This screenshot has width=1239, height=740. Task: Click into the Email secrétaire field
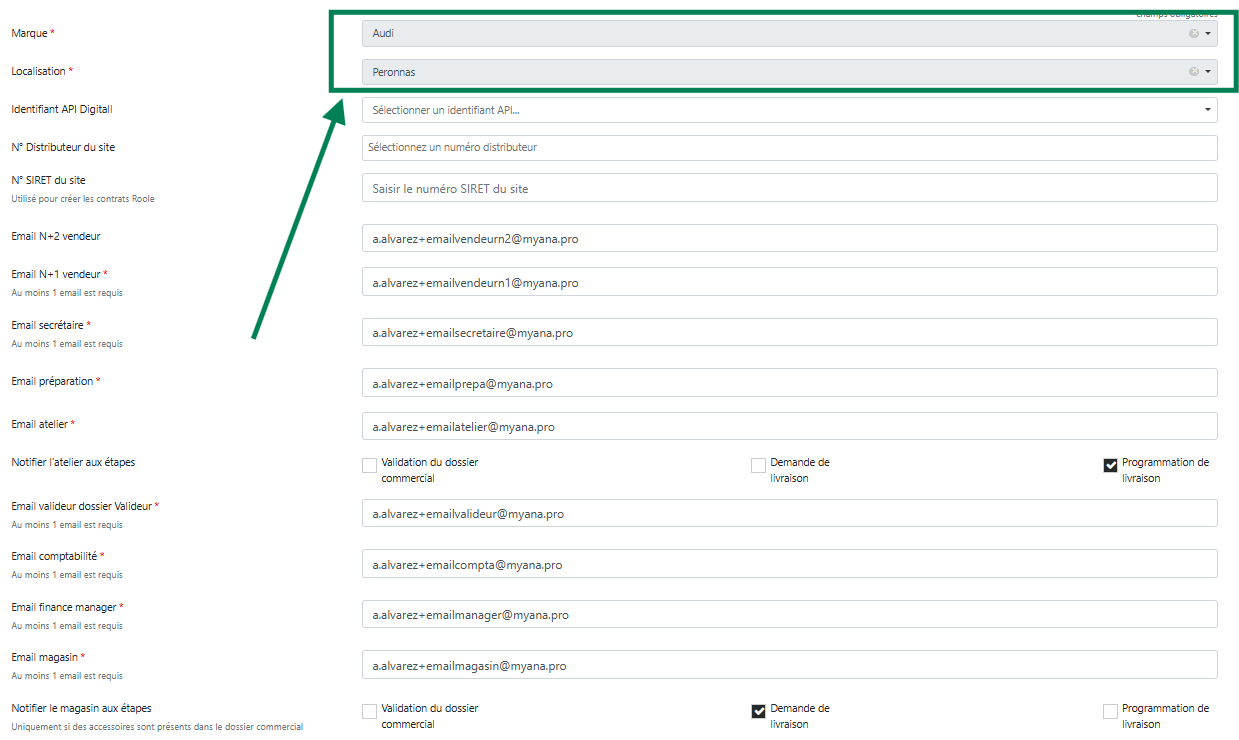789,333
